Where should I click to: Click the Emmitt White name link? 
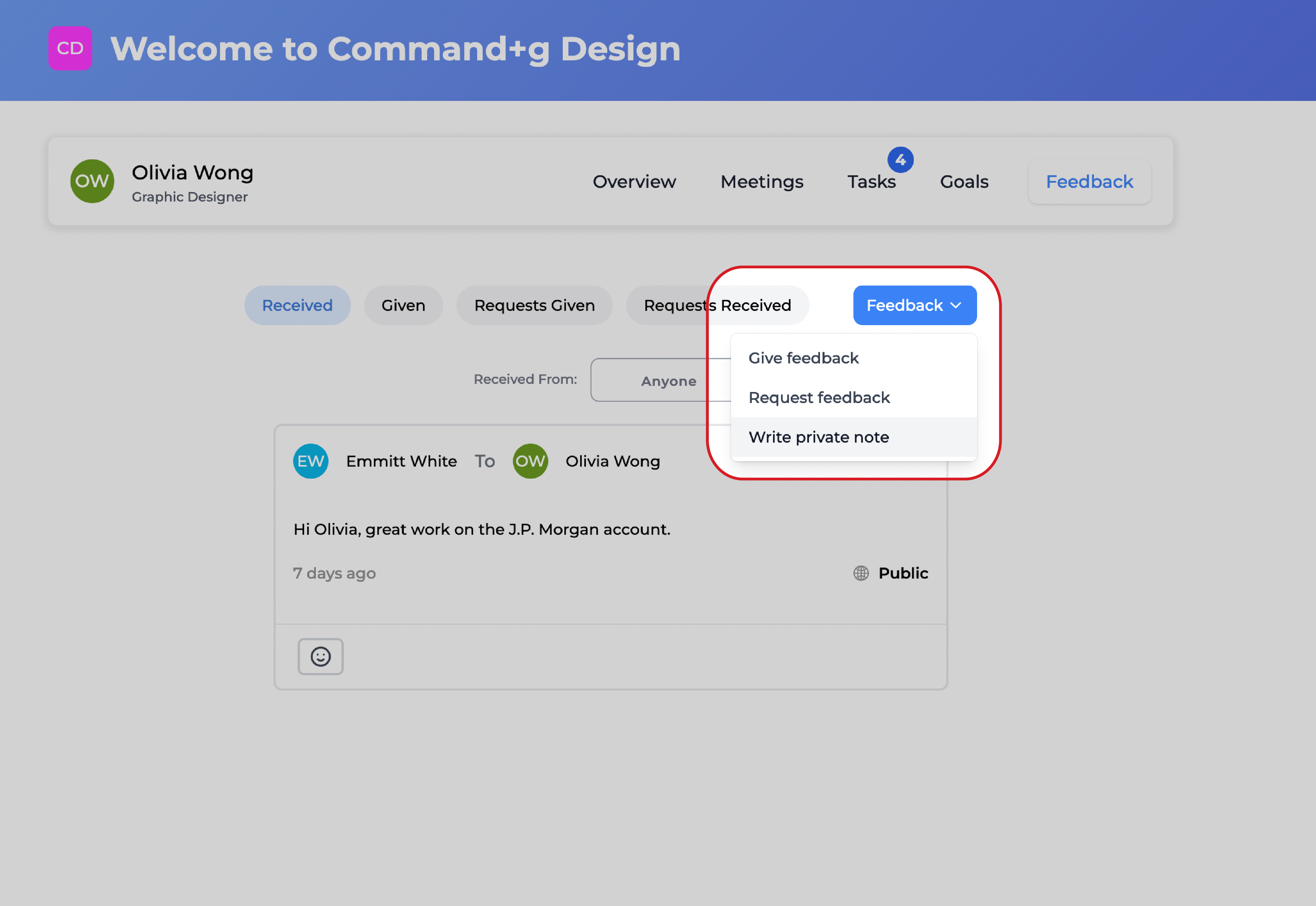401,461
